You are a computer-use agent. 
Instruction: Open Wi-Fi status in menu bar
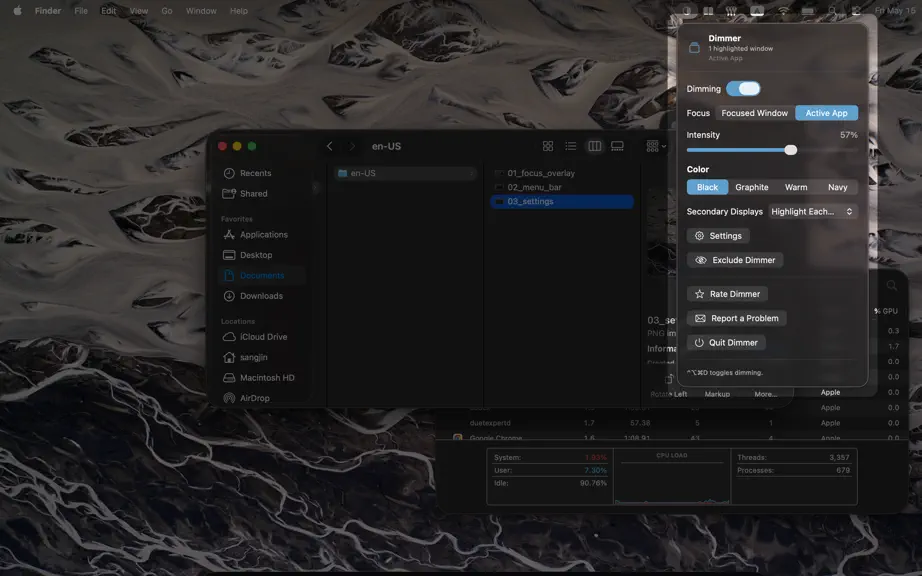point(783,11)
